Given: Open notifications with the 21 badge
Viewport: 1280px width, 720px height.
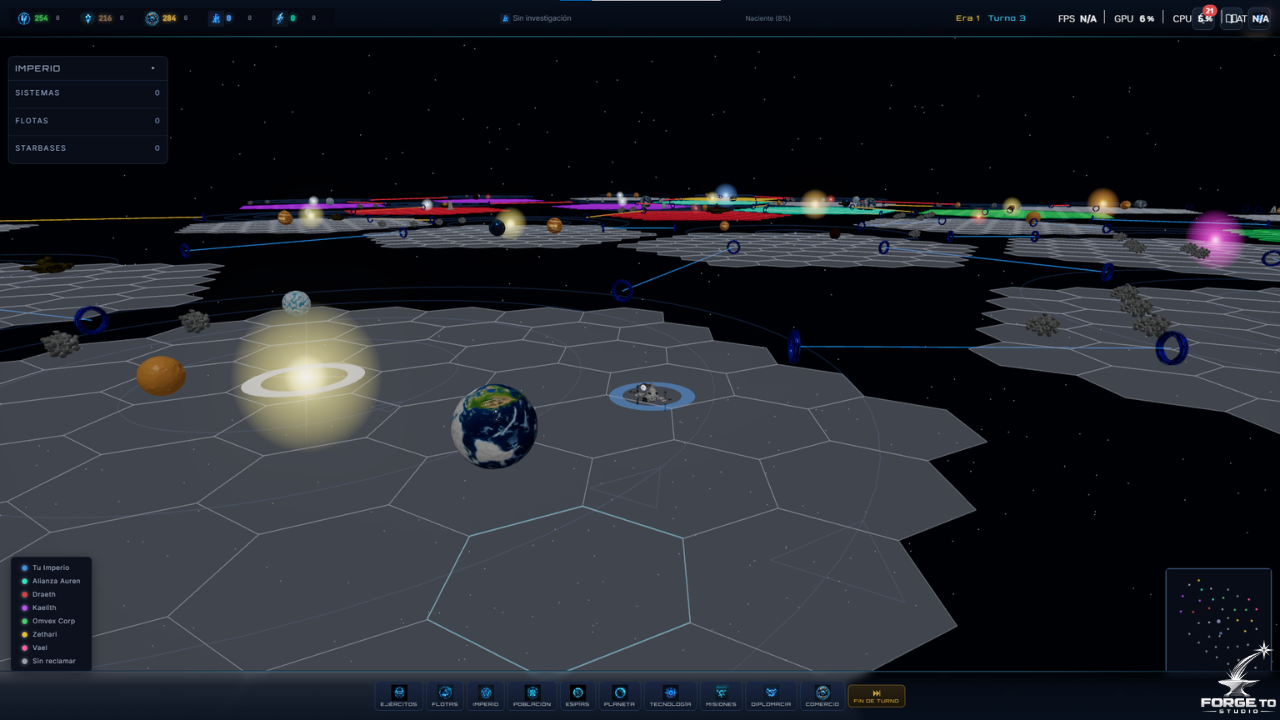Looking at the screenshot, I should 1203,18.
